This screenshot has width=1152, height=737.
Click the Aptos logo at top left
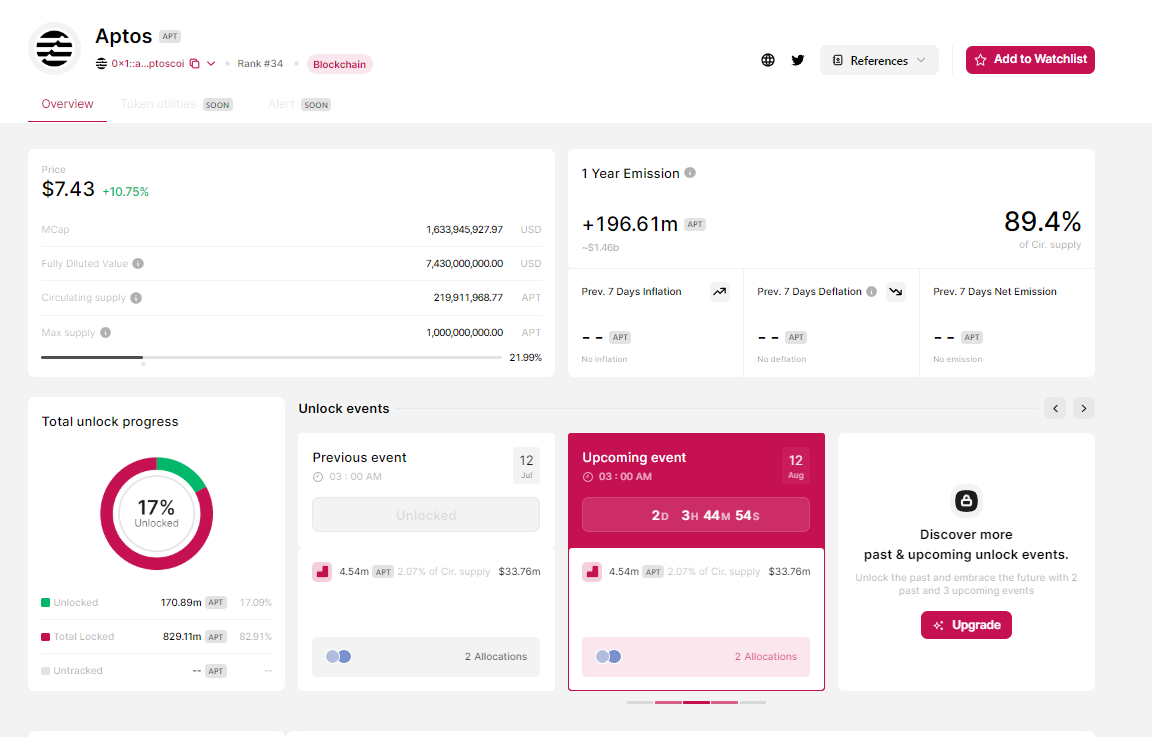(55, 48)
